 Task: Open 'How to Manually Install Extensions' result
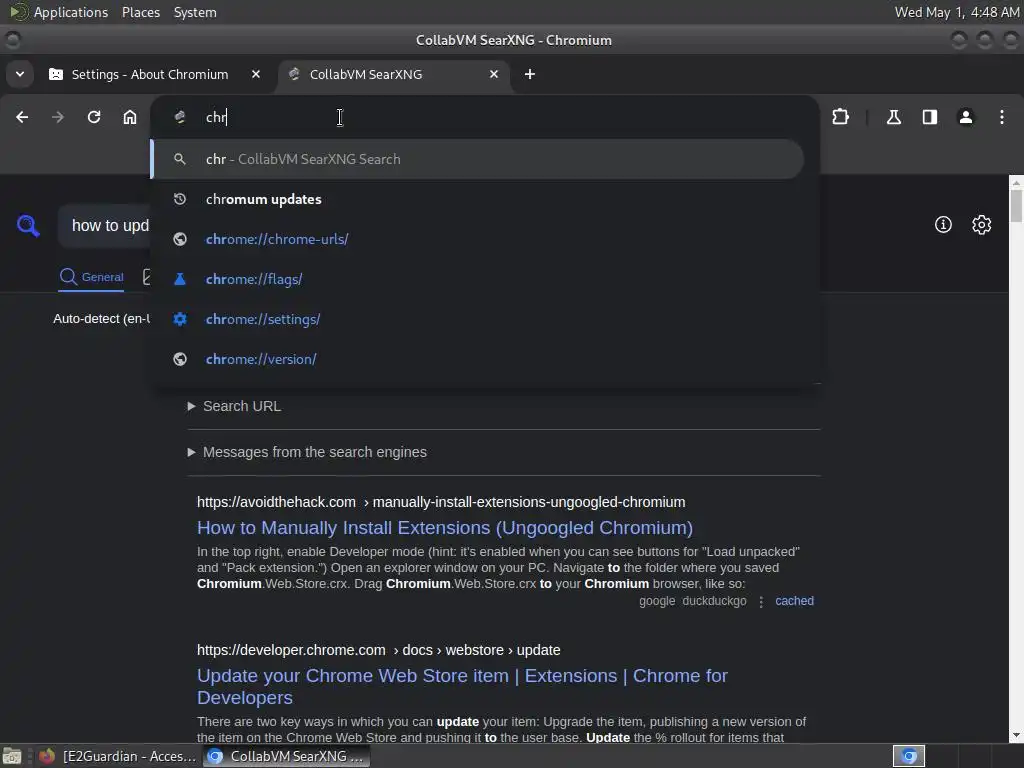[x=445, y=528]
